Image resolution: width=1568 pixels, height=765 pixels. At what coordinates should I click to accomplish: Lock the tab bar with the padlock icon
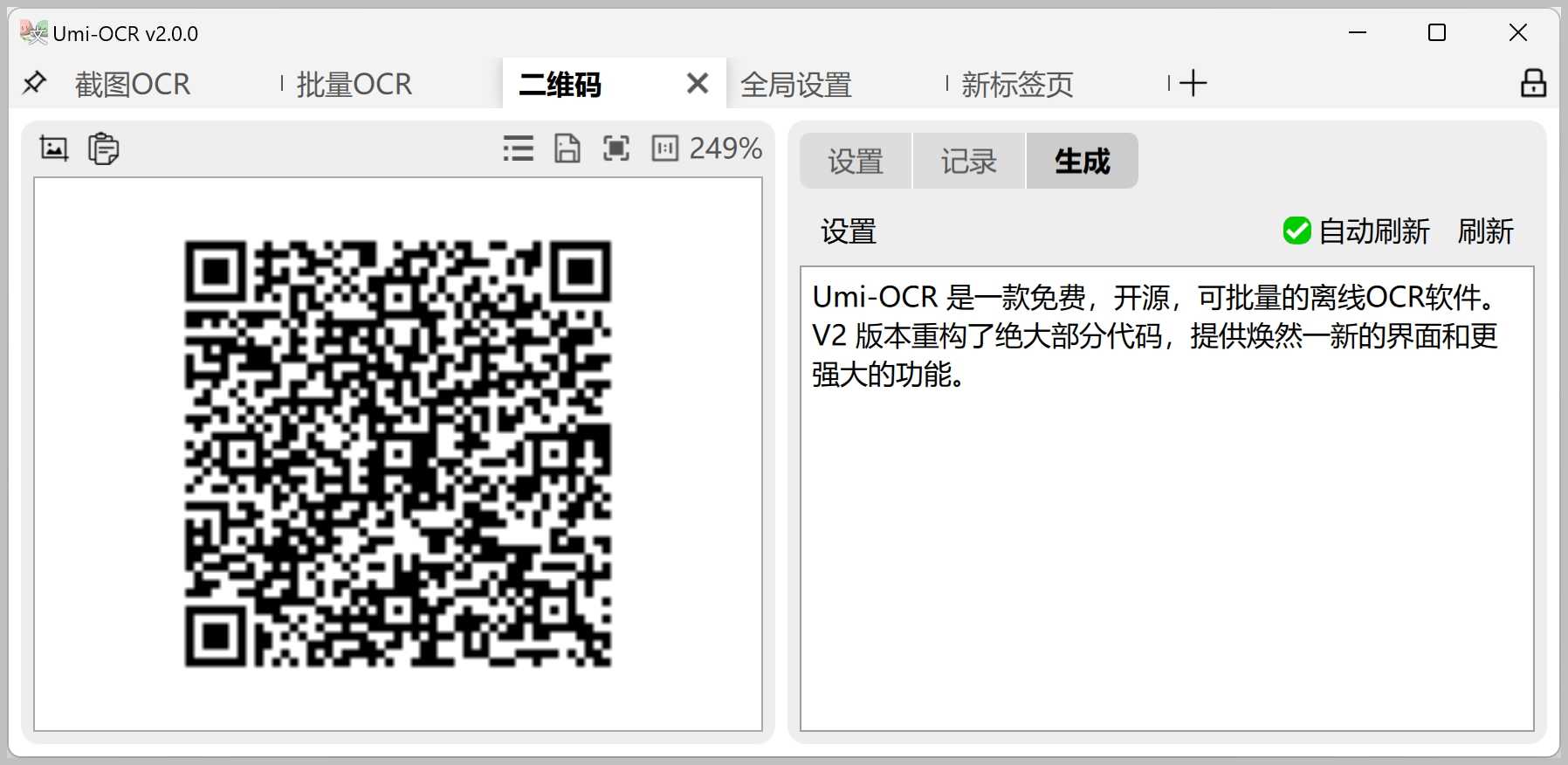1533,83
